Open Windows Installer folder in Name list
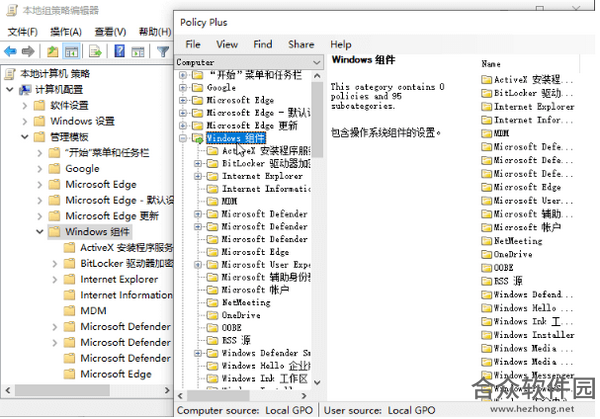Viewport: 600px width, 419px height. [534, 335]
